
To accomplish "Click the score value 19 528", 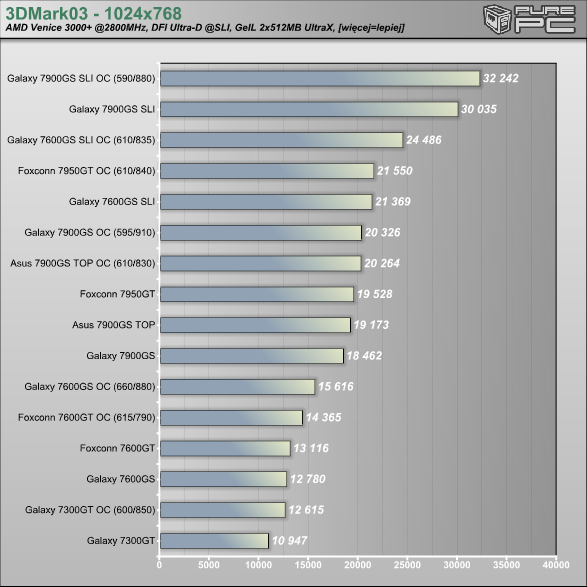I will pyautogui.click(x=375, y=294).
